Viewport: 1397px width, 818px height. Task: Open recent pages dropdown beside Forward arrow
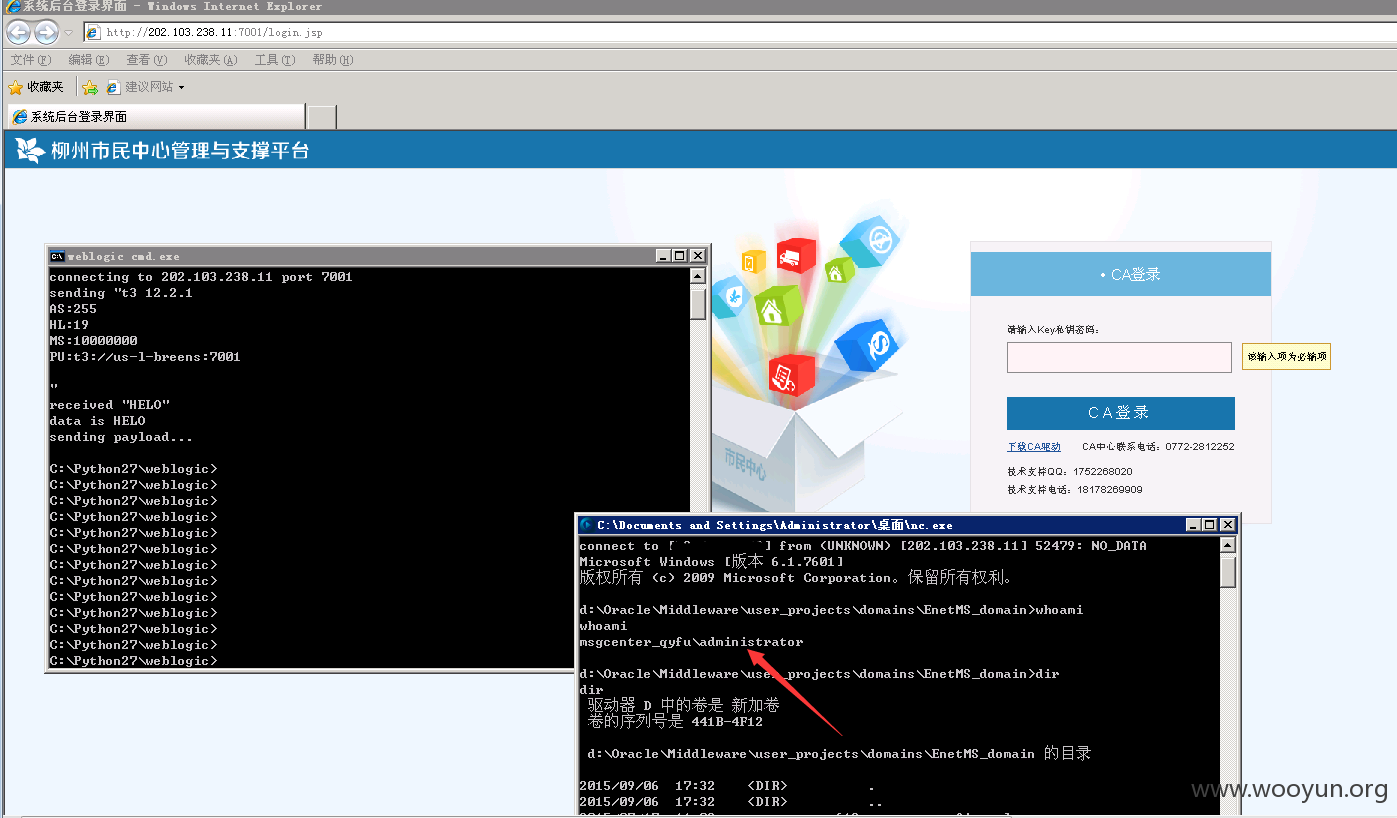[x=69, y=33]
